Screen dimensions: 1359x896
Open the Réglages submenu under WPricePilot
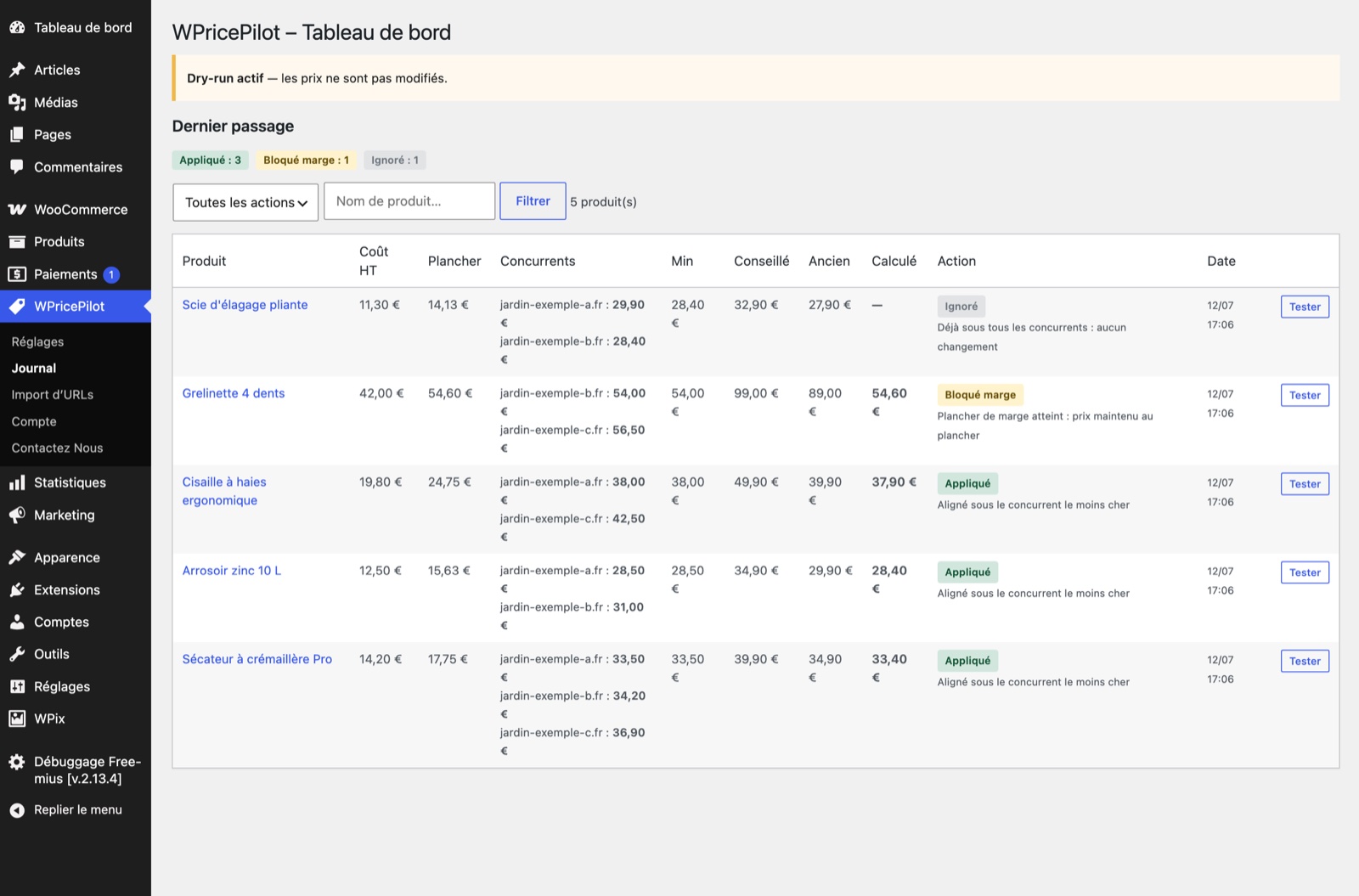tap(37, 341)
